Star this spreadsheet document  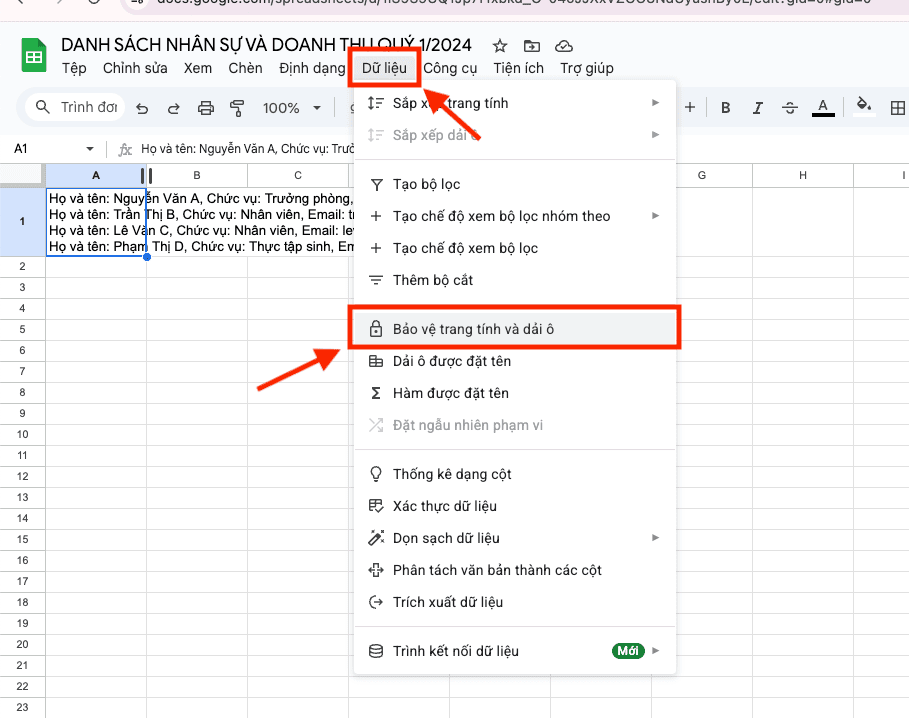(500, 46)
